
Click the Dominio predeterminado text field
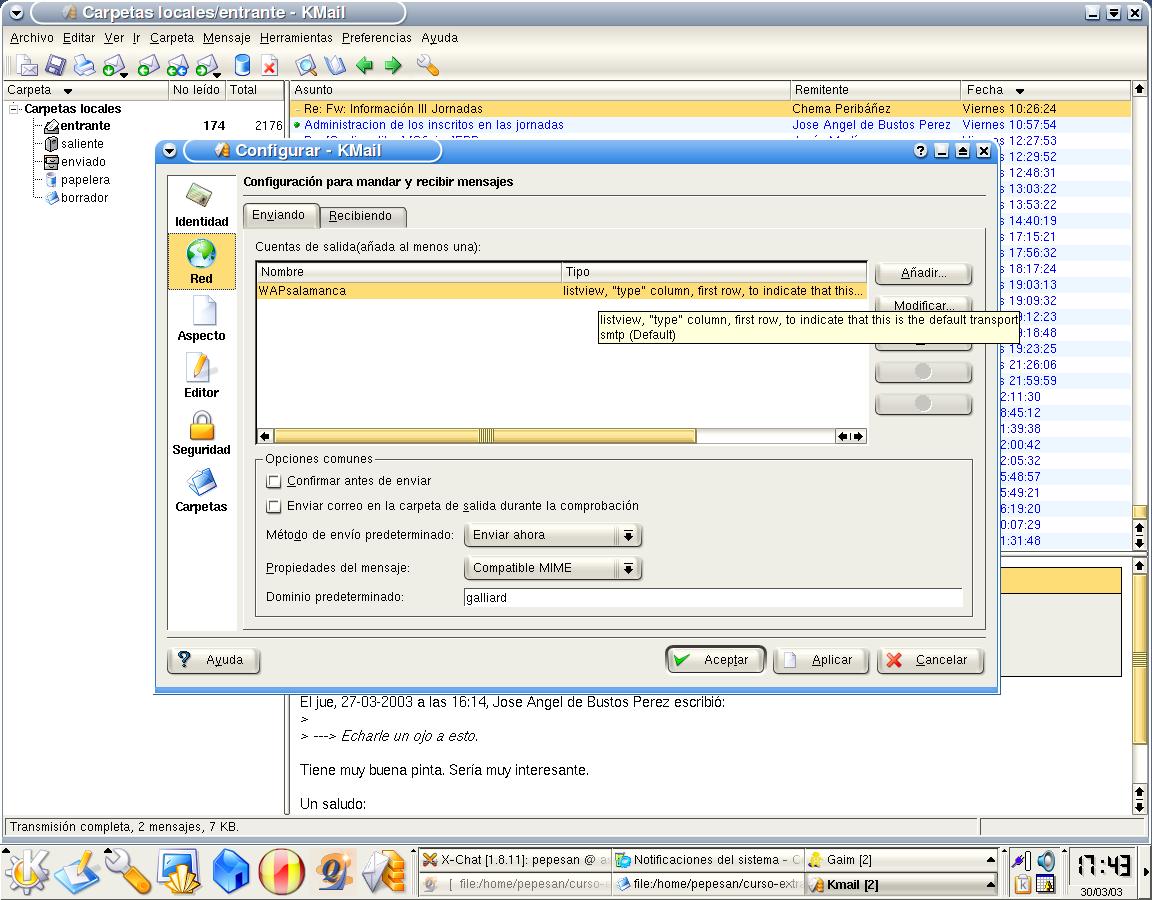click(x=712, y=598)
